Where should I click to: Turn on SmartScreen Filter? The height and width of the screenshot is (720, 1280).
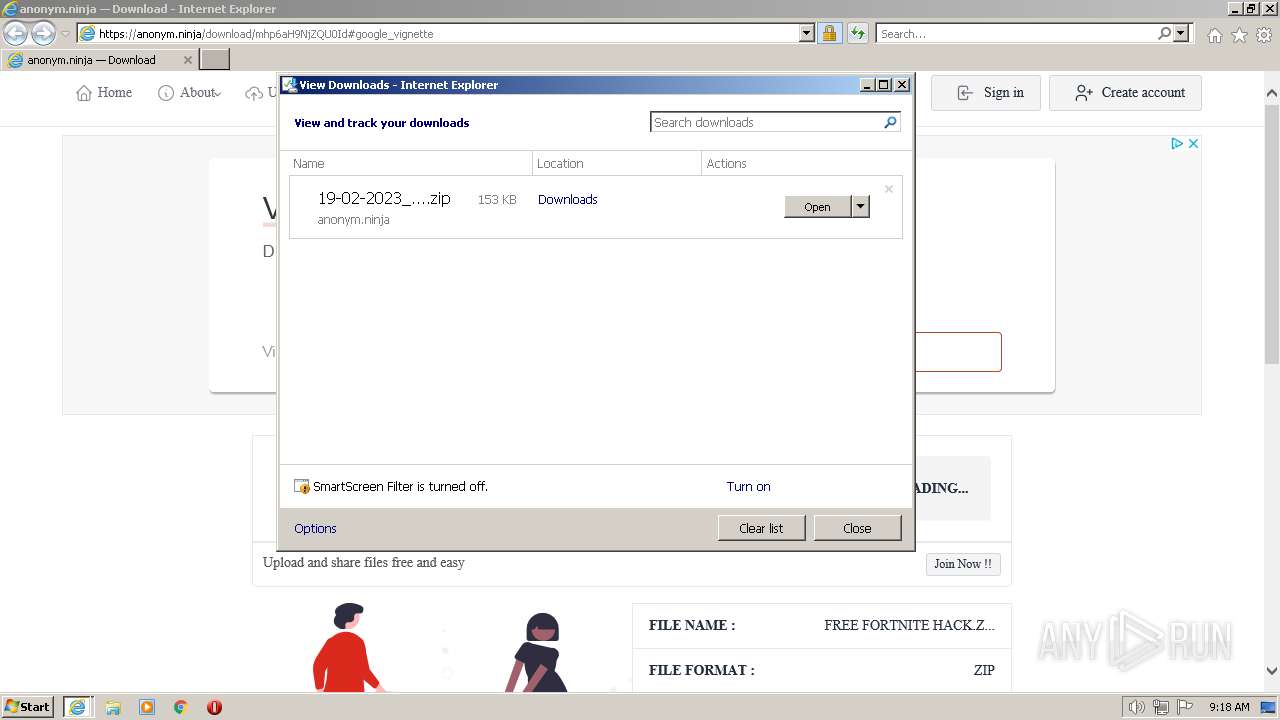tap(748, 487)
